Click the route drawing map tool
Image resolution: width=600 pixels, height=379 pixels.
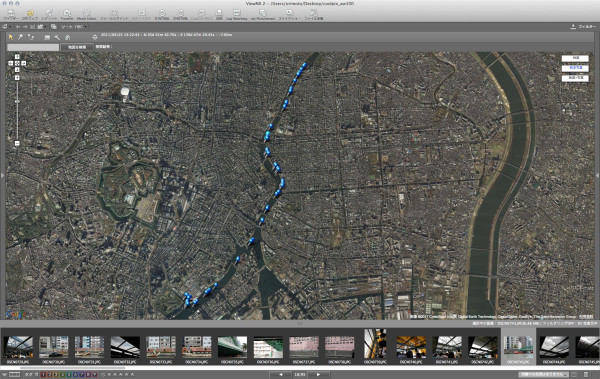click(31, 37)
